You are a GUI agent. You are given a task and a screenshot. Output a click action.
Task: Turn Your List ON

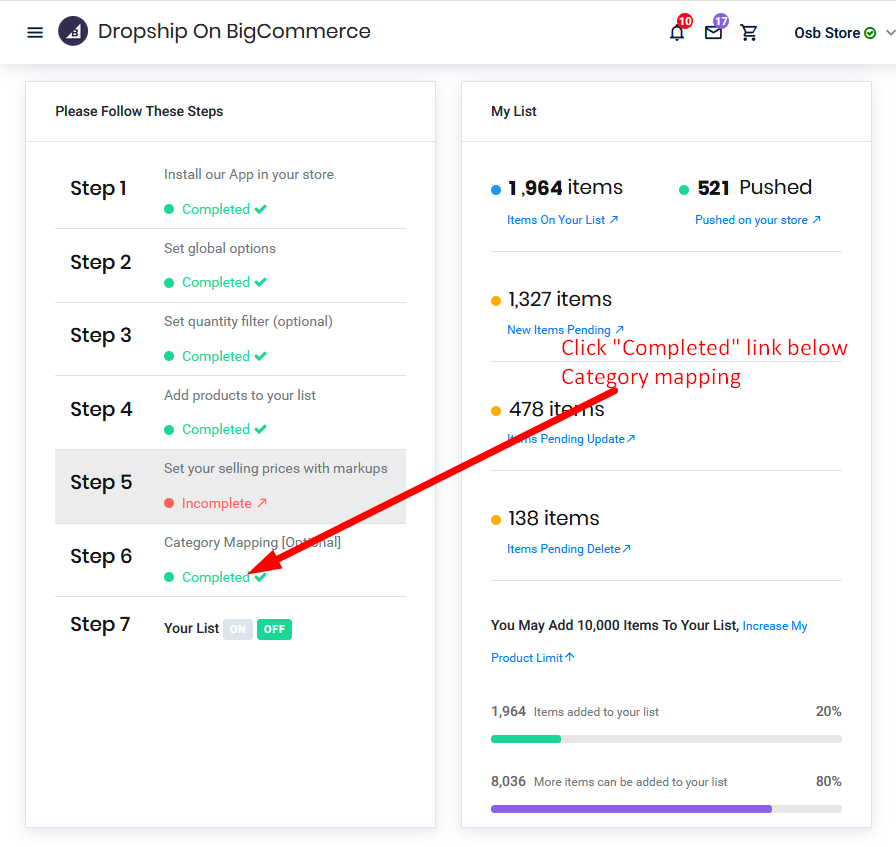[238, 629]
